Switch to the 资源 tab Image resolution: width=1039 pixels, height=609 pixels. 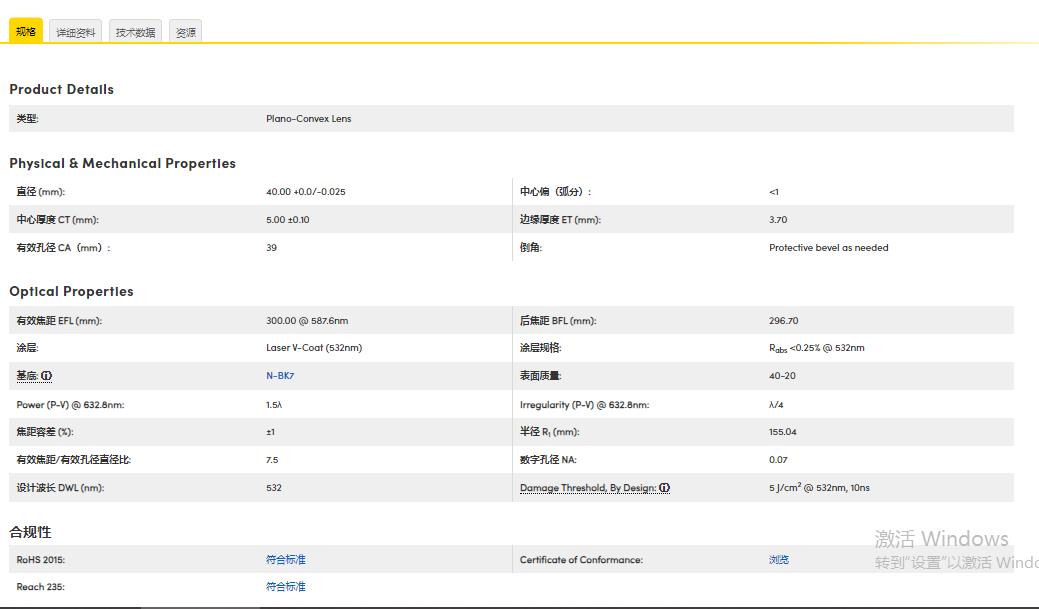tap(185, 31)
